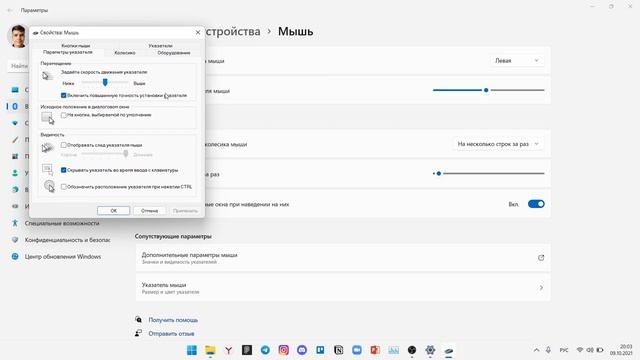
Task: Click the pointer trail length slider
Action: click(x=105, y=154)
